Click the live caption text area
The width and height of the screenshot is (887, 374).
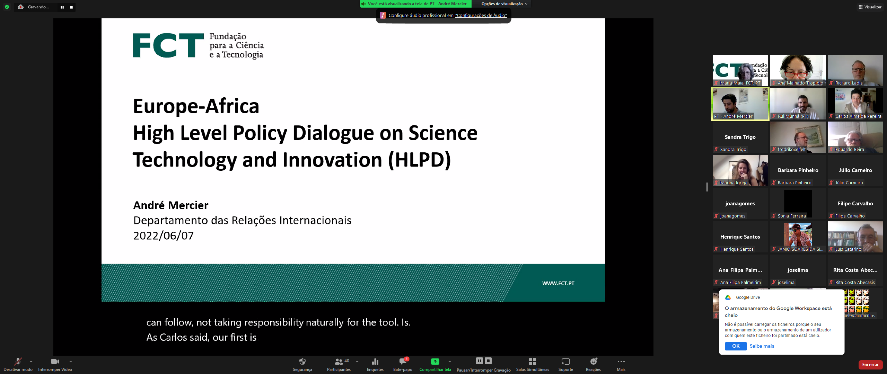coord(278,330)
